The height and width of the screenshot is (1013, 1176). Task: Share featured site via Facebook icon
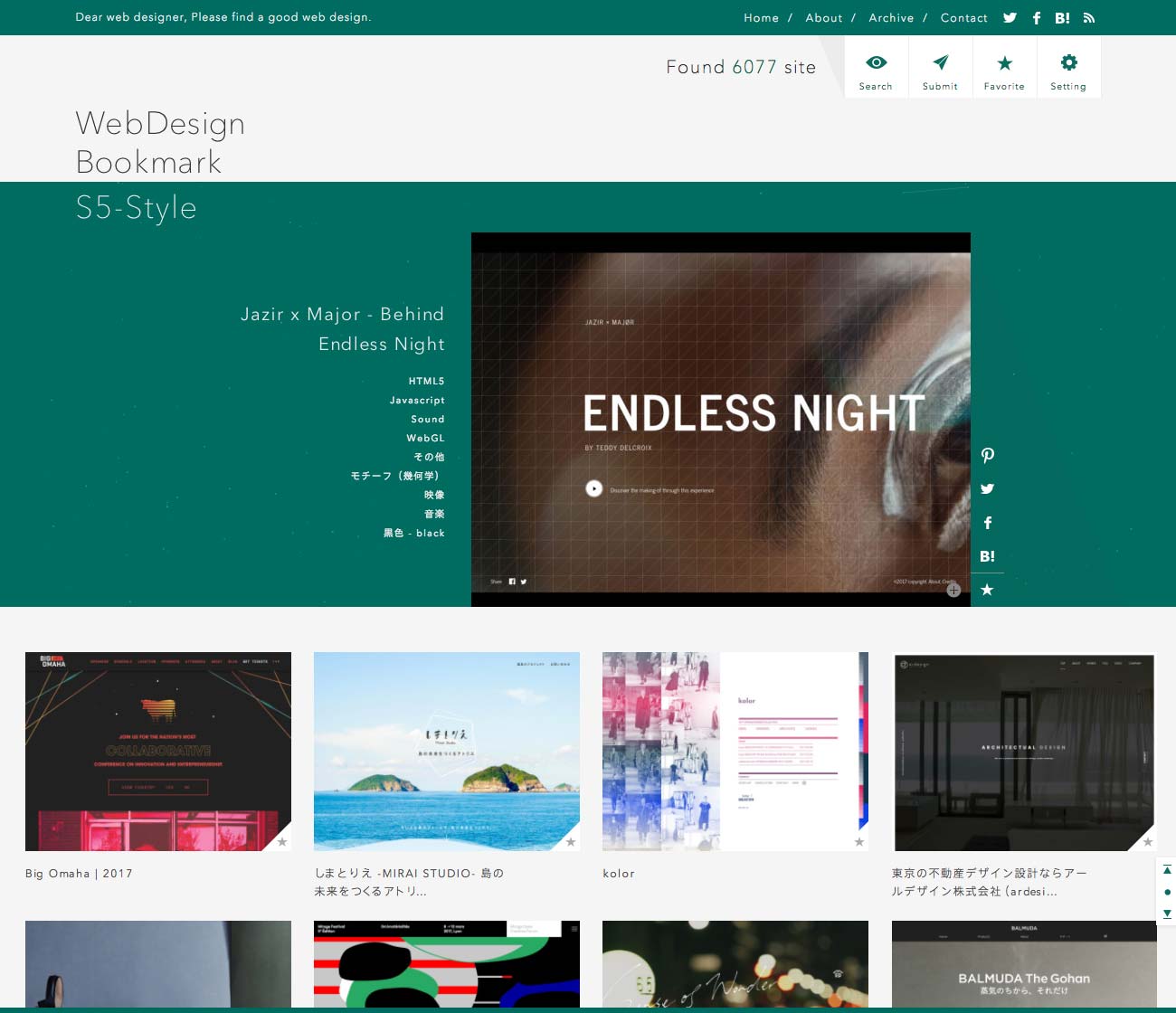987,523
